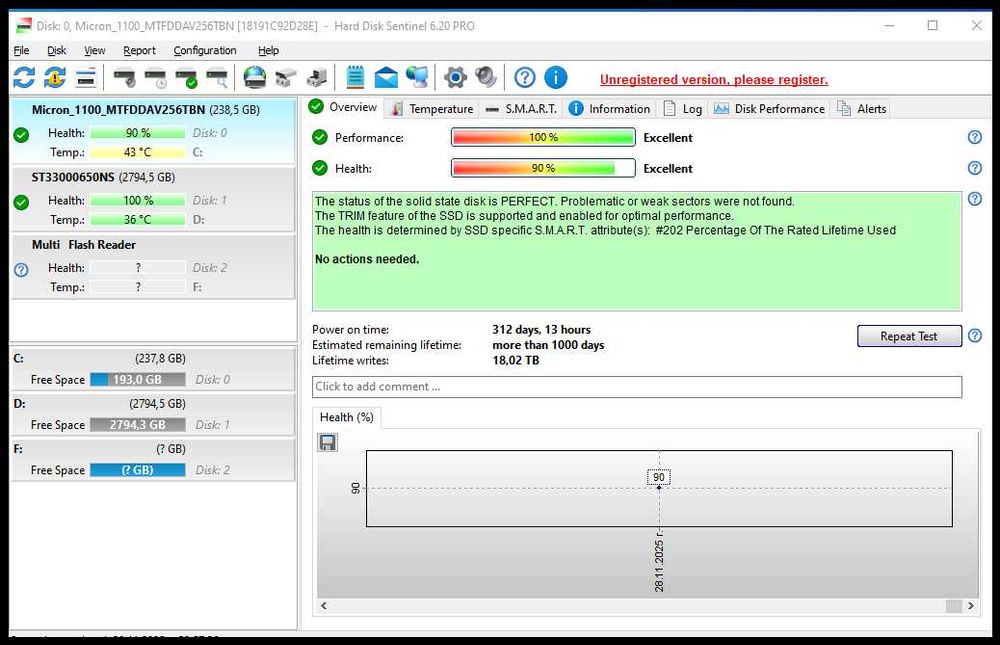Image resolution: width=1000 pixels, height=645 pixels.
Task: Click chart scrollbar left arrow
Action: tap(324, 605)
